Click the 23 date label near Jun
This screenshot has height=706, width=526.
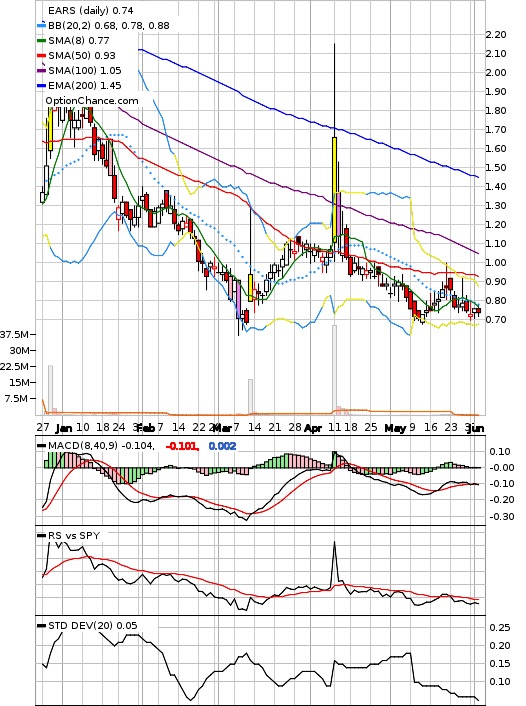pos(451,427)
